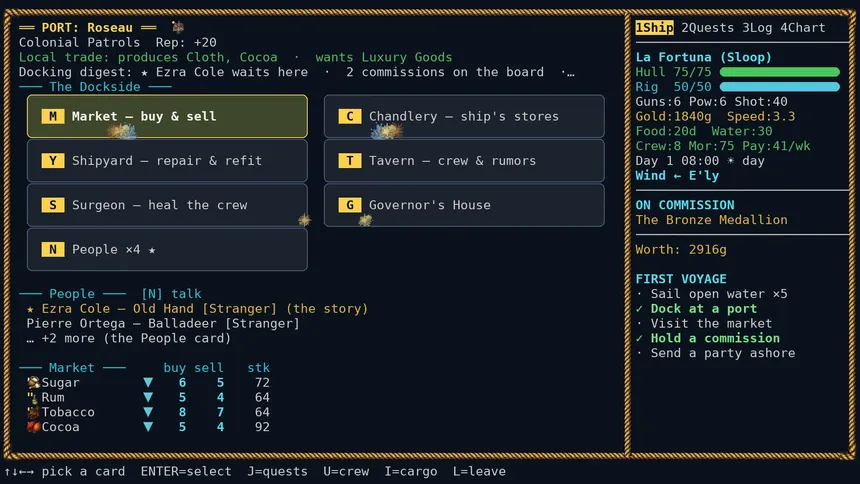This screenshot has height=484, width=860.
Task: Switch to the 3Log tab
Action: [757, 27]
